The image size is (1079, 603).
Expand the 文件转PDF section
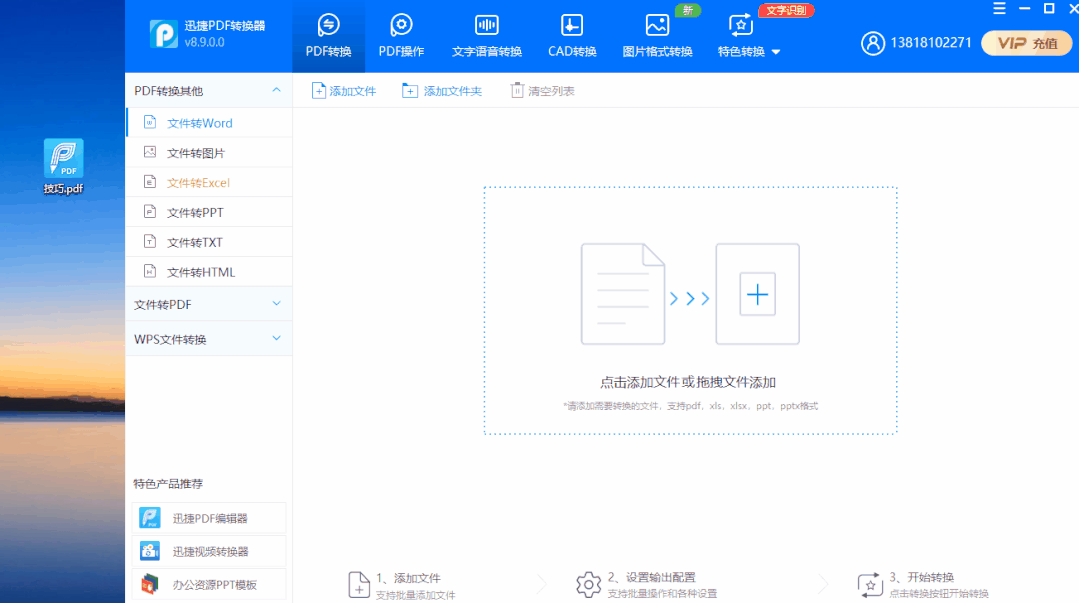[277, 304]
